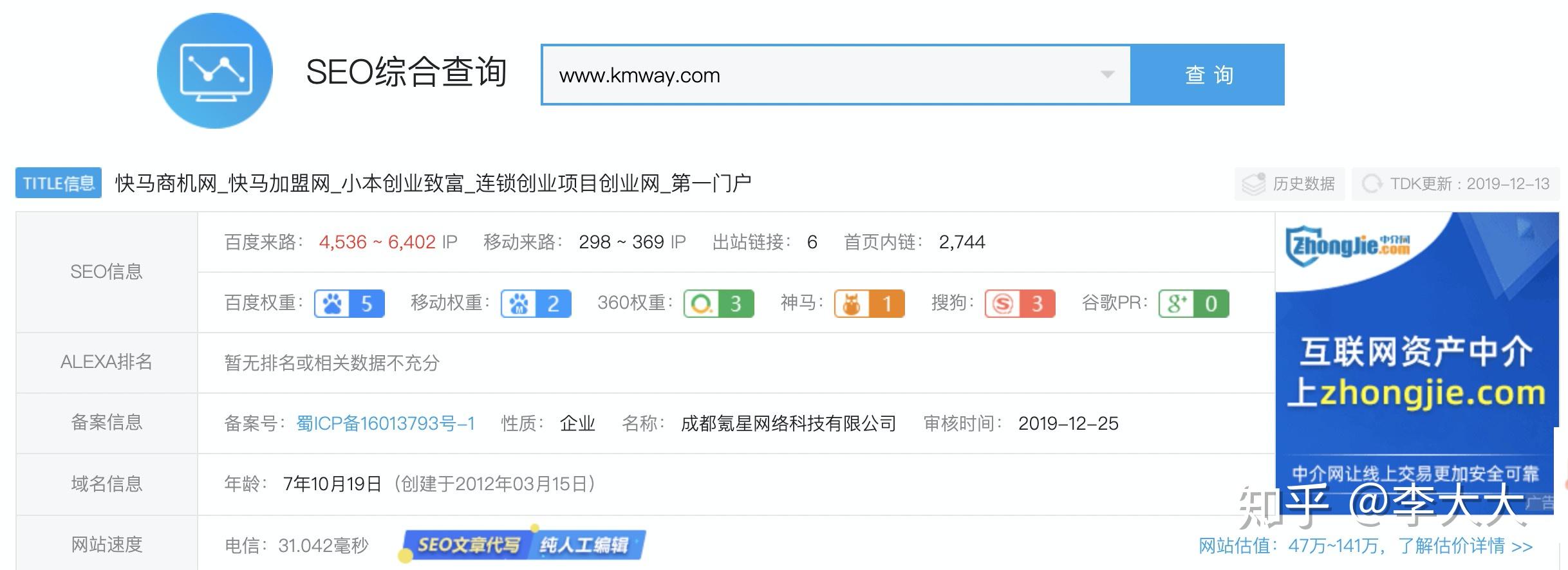Click 出站链接 value 6
Screen dimensions: 1568x570
812,242
